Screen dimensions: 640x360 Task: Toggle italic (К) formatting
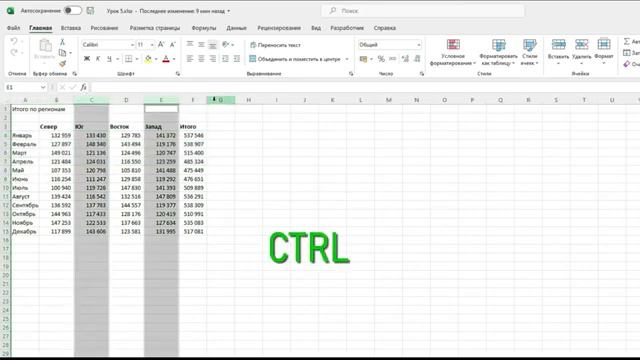tap(98, 59)
